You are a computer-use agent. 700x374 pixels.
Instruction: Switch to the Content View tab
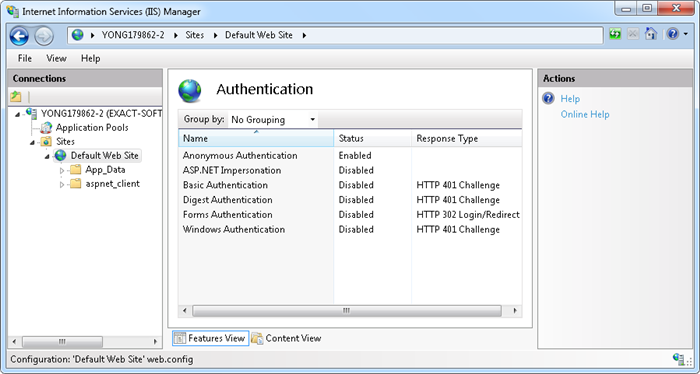pos(286,338)
